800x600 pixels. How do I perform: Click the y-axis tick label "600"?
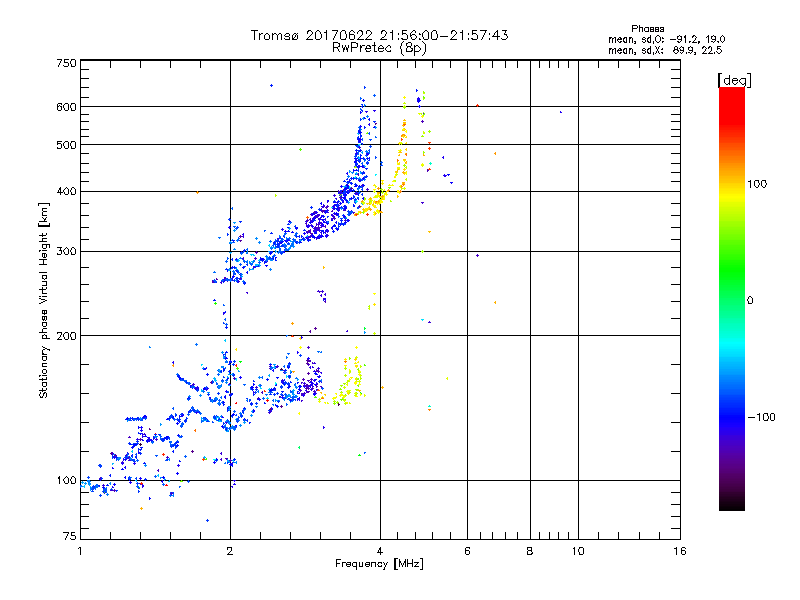click(x=66, y=107)
